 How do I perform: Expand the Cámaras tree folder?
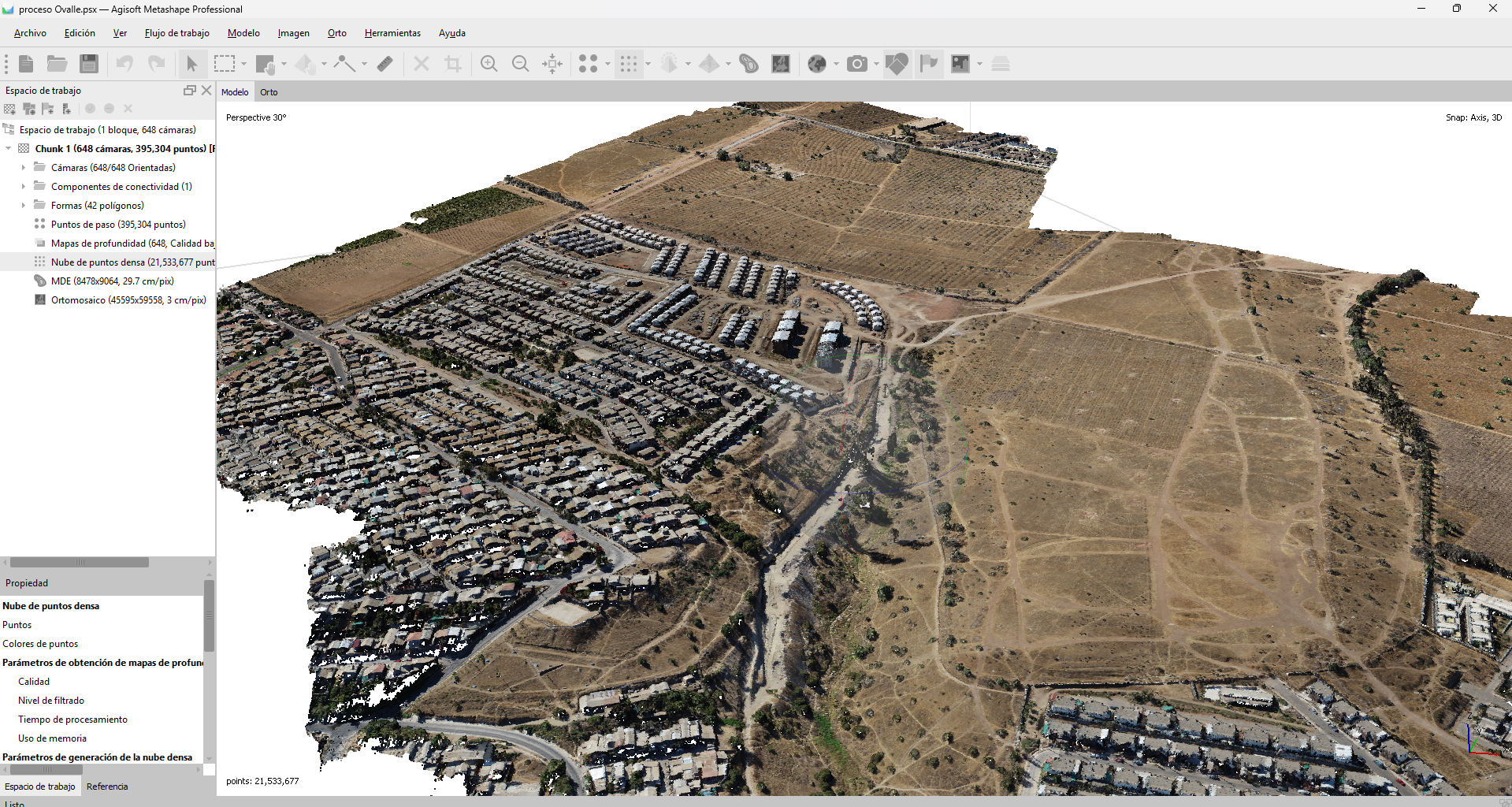click(24, 168)
